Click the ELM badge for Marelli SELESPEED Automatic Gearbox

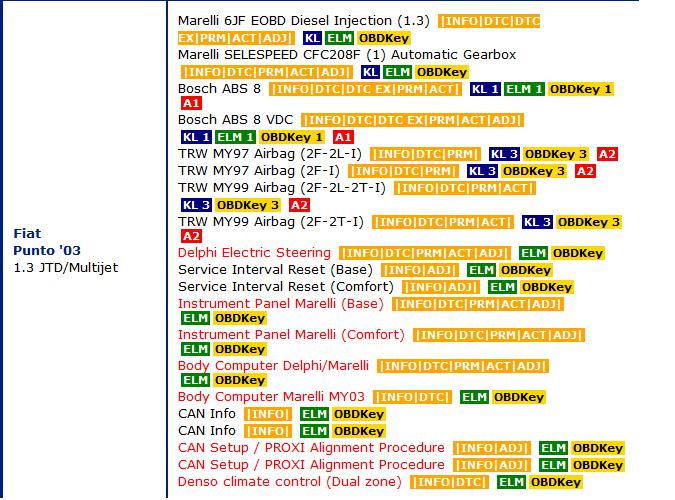398,72
